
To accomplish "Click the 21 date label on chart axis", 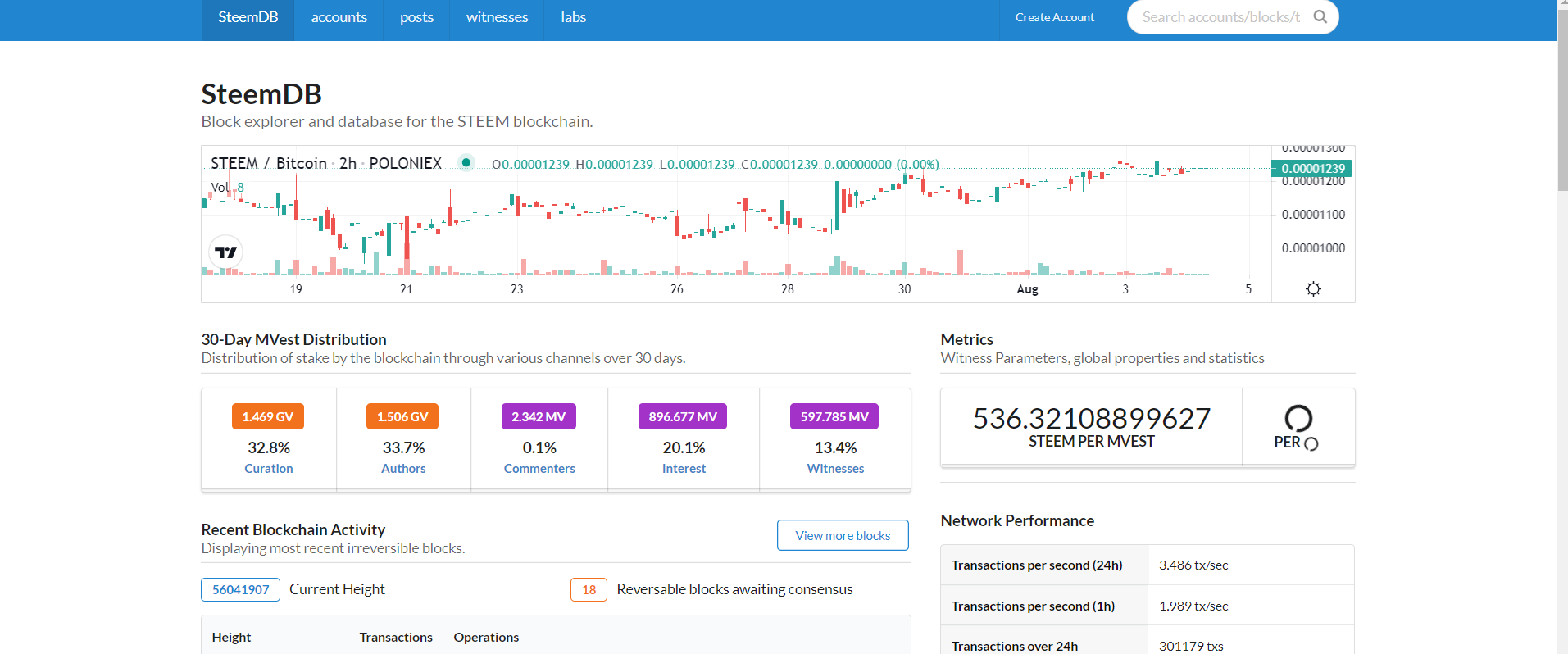I will click(406, 289).
